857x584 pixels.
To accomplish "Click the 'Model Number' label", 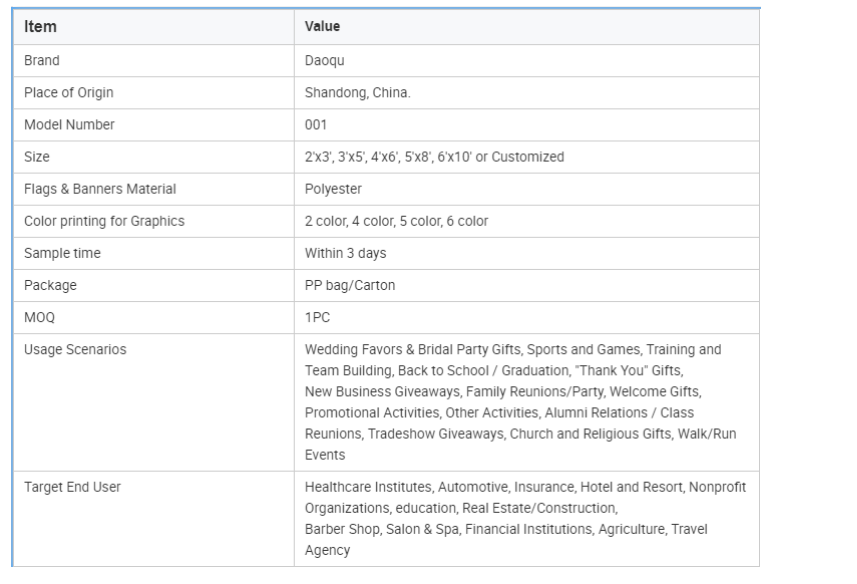I will tap(69, 125).
